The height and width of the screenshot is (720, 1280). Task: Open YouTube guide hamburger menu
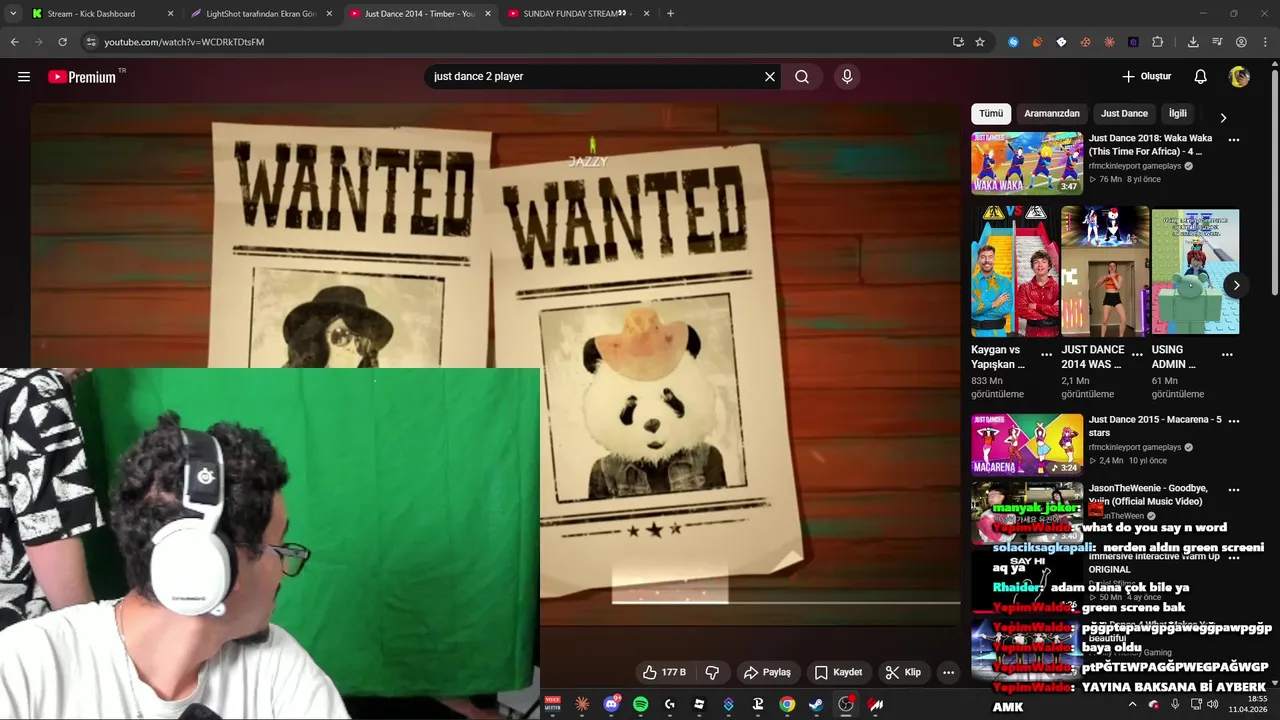coord(24,77)
